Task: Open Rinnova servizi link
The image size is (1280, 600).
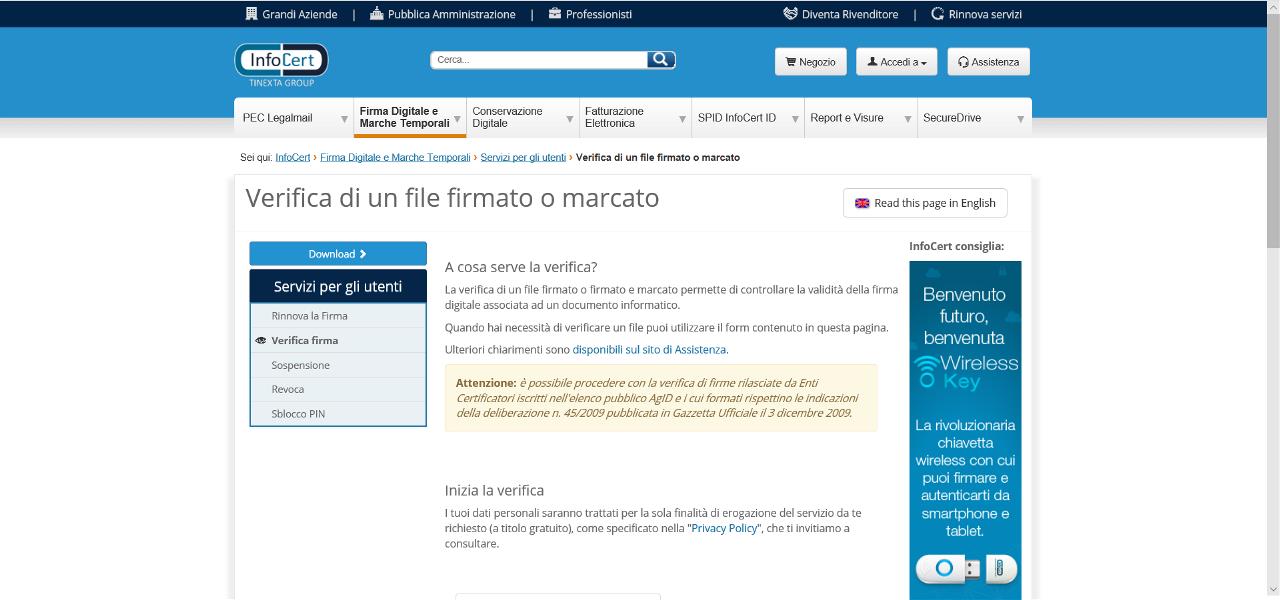Action: (x=976, y=14)
